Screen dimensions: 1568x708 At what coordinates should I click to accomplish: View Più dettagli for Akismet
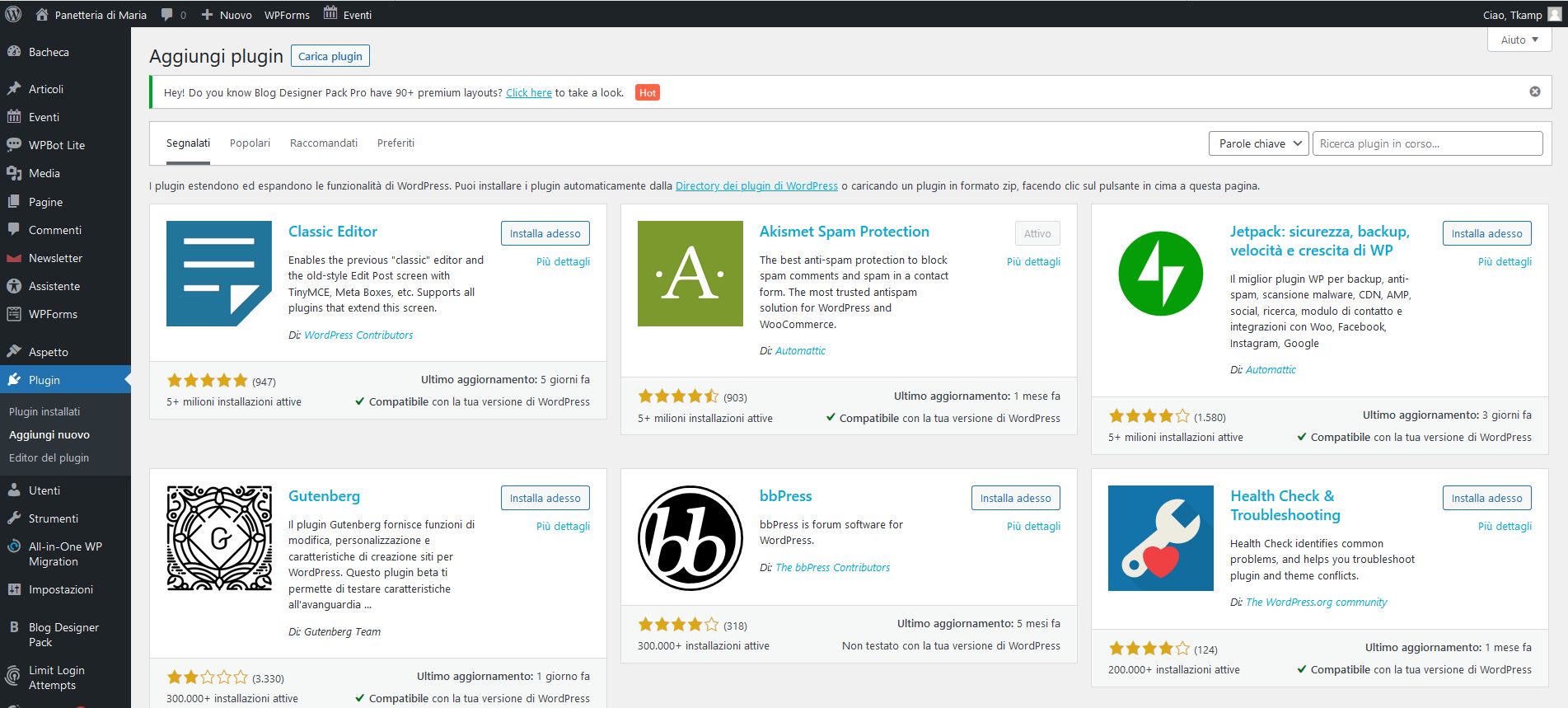point(1033,261)
